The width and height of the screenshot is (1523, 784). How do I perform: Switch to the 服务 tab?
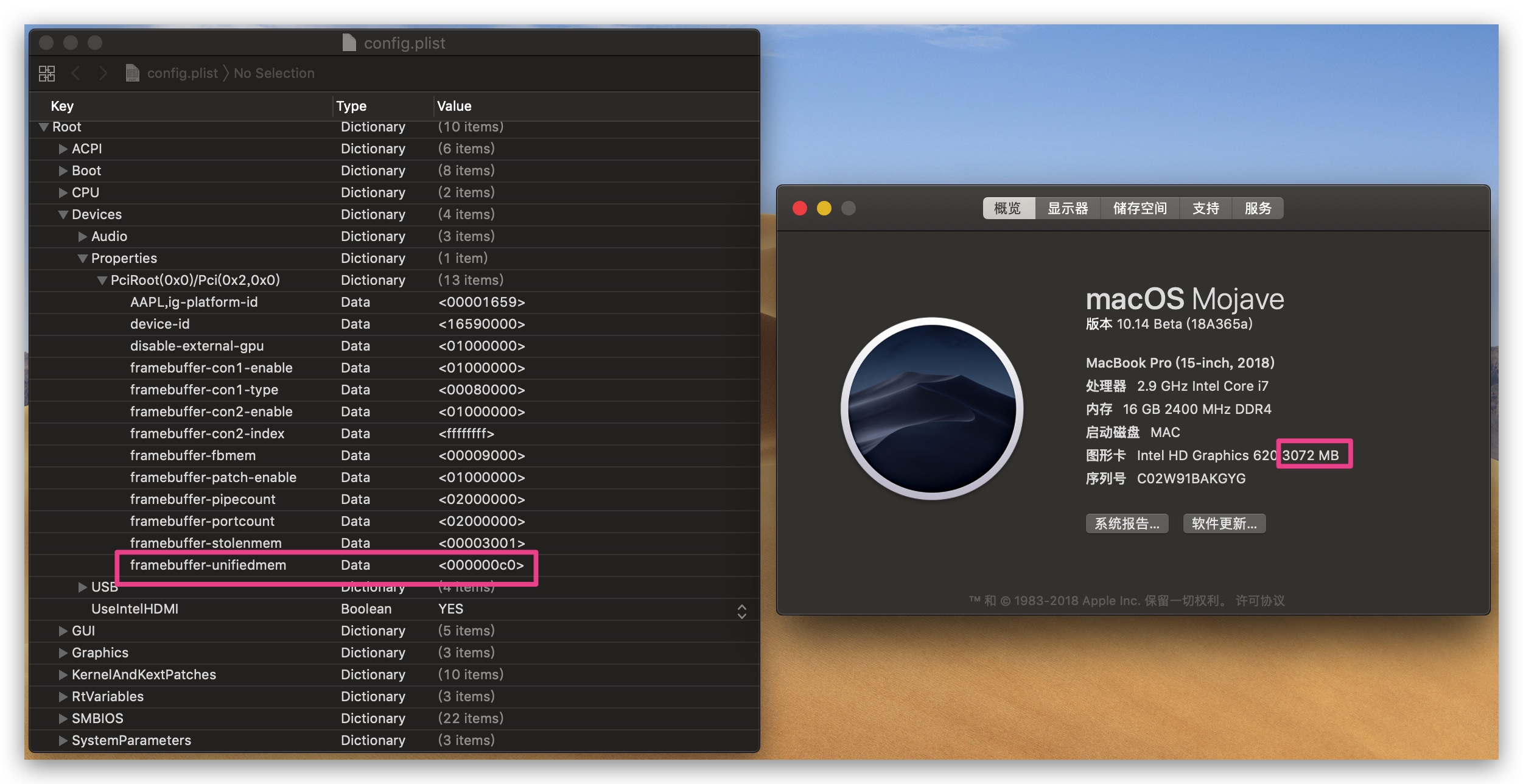pyautogui.click(x=1258, y=208)
